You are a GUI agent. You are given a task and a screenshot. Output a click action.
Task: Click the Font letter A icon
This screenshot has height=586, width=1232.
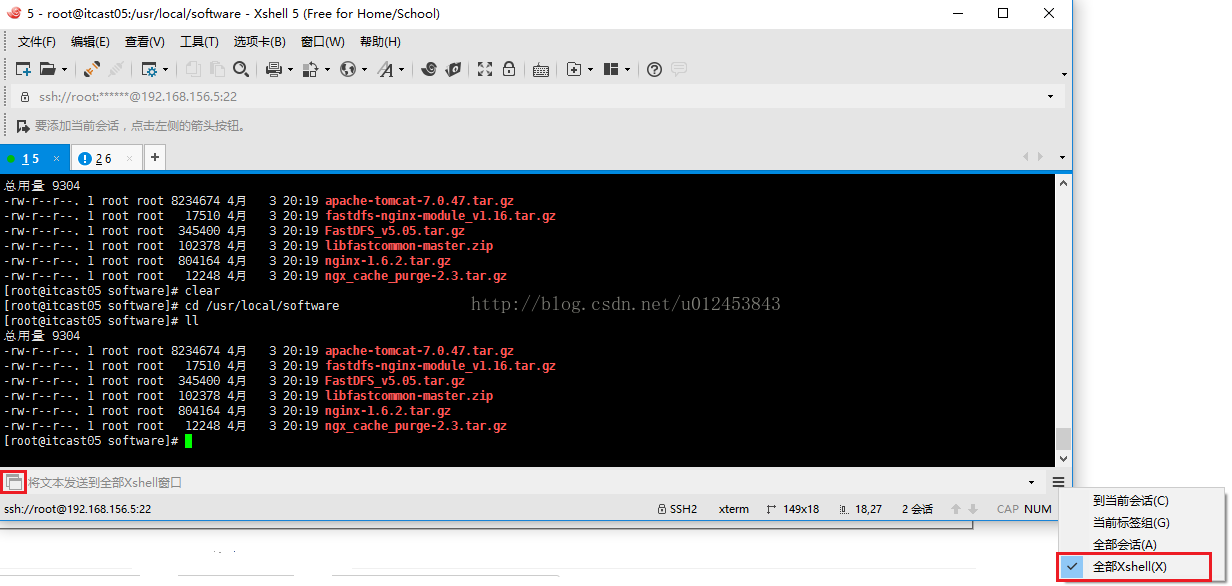[386, 69]
